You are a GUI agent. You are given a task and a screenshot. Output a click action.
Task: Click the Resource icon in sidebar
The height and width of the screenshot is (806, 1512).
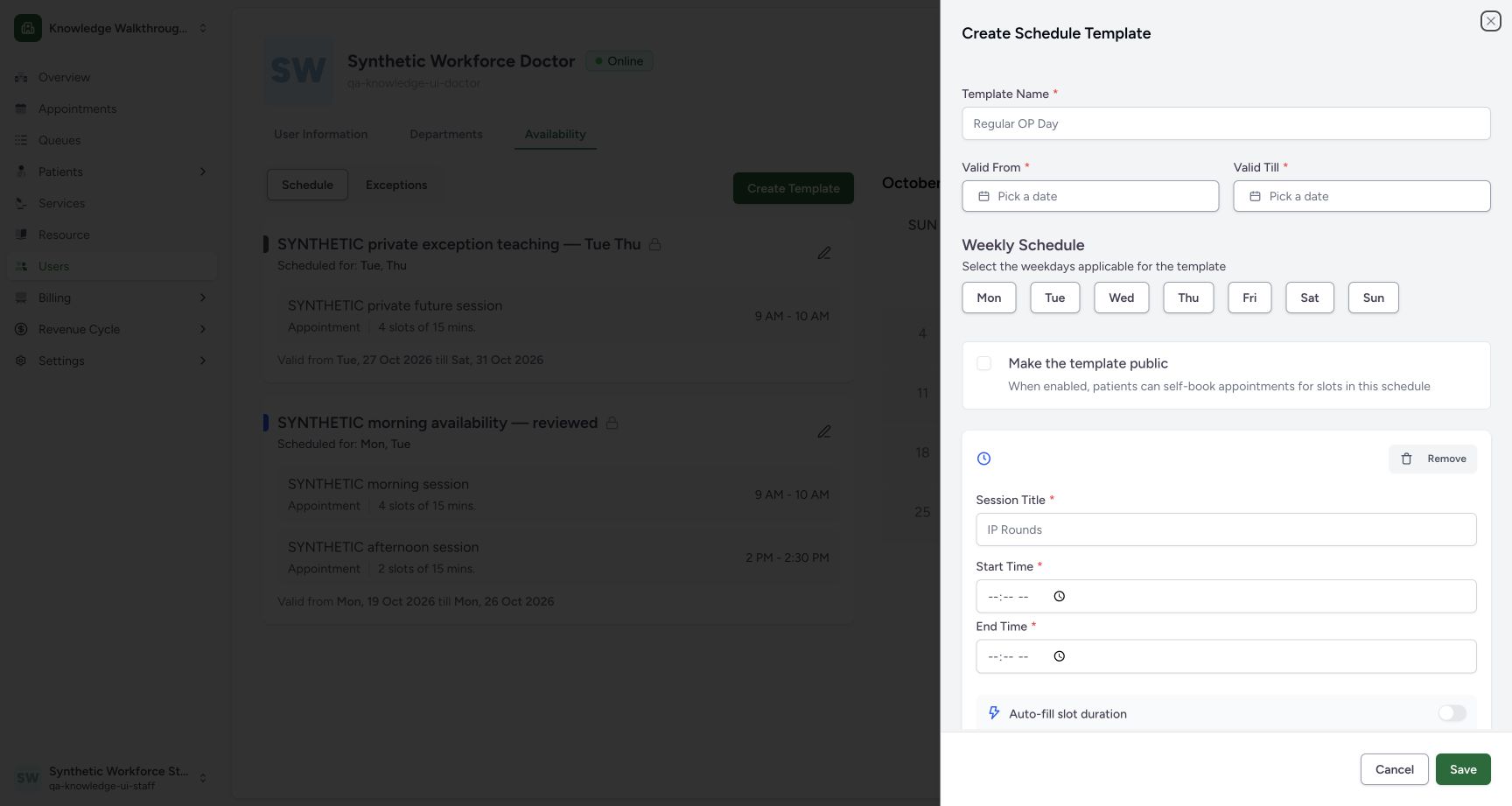[x=21, y=235]
